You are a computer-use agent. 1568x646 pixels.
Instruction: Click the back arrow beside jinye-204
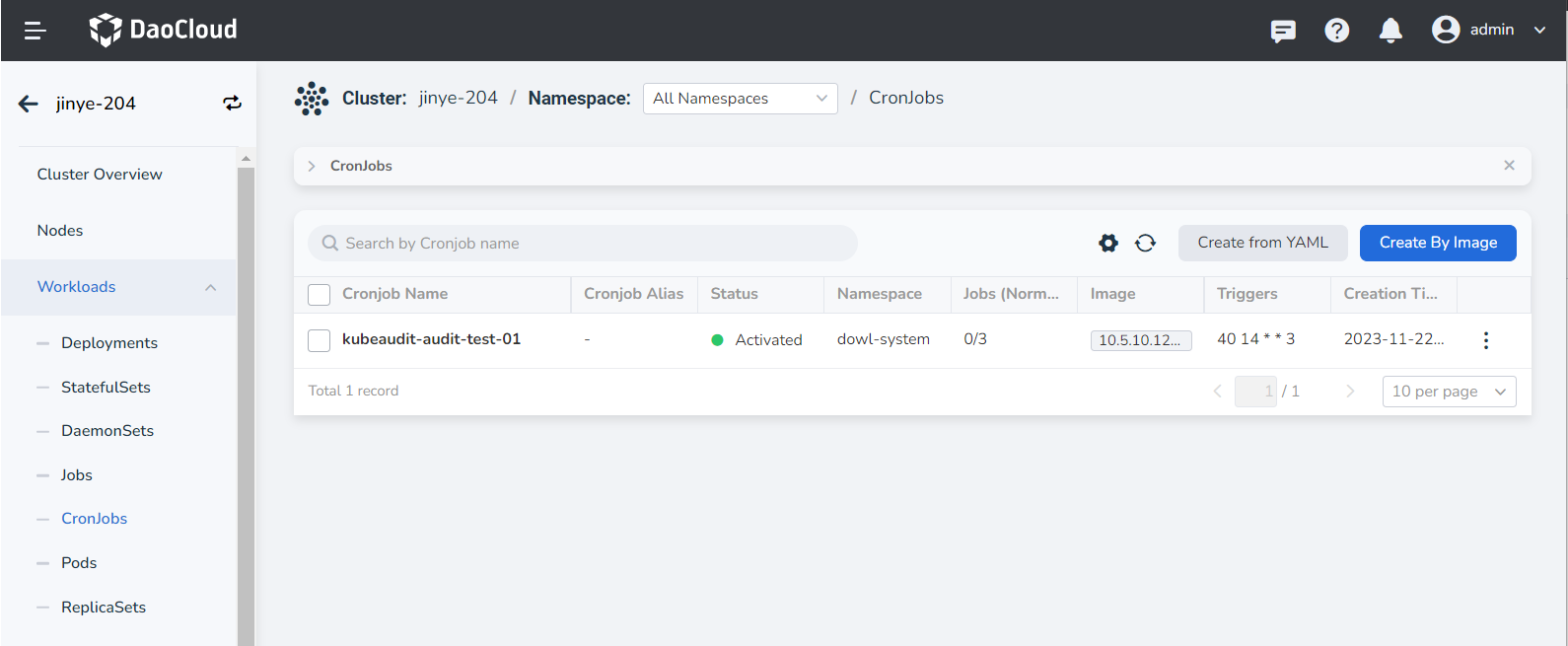tap(29, 104)
